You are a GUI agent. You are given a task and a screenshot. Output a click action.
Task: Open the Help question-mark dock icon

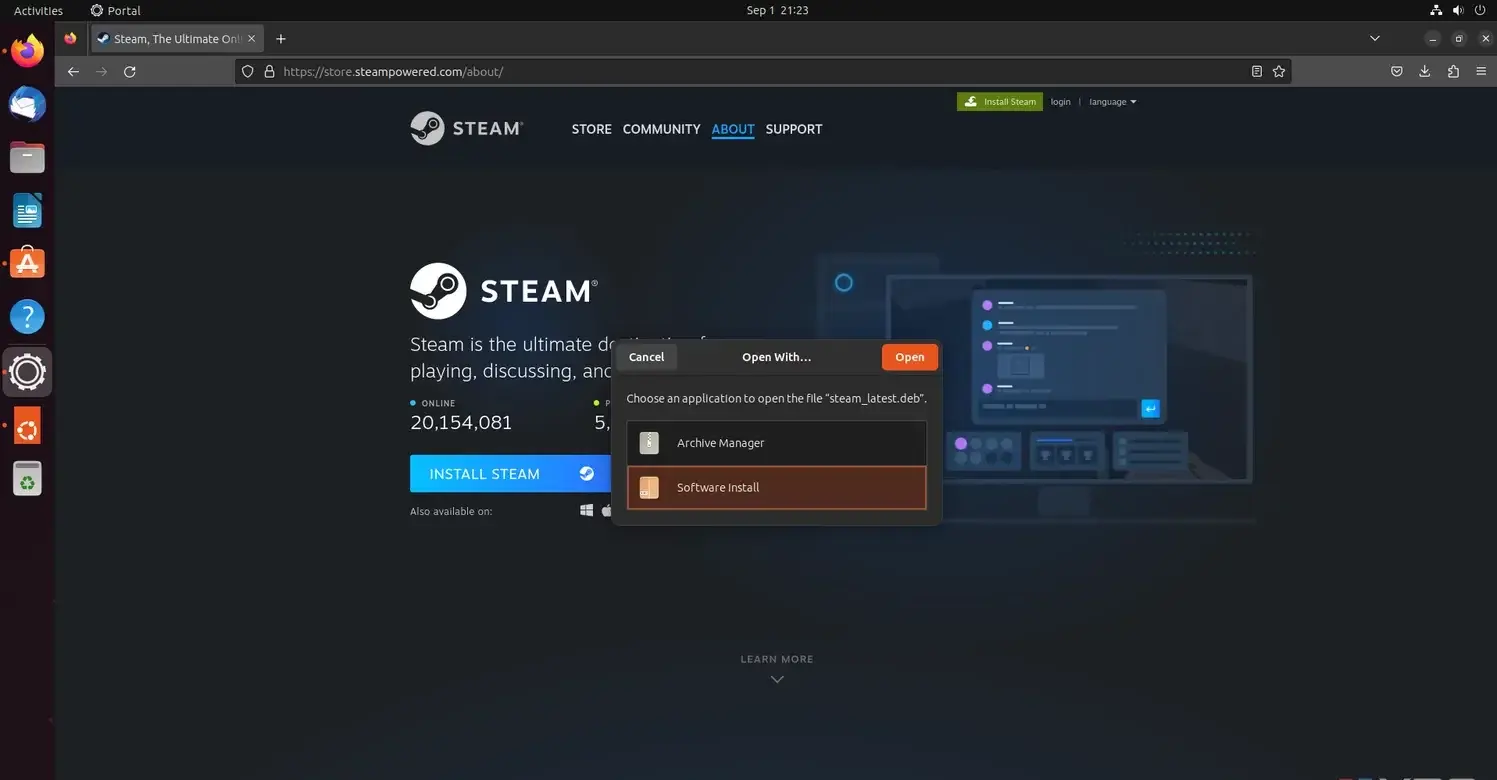click(27, 317)
